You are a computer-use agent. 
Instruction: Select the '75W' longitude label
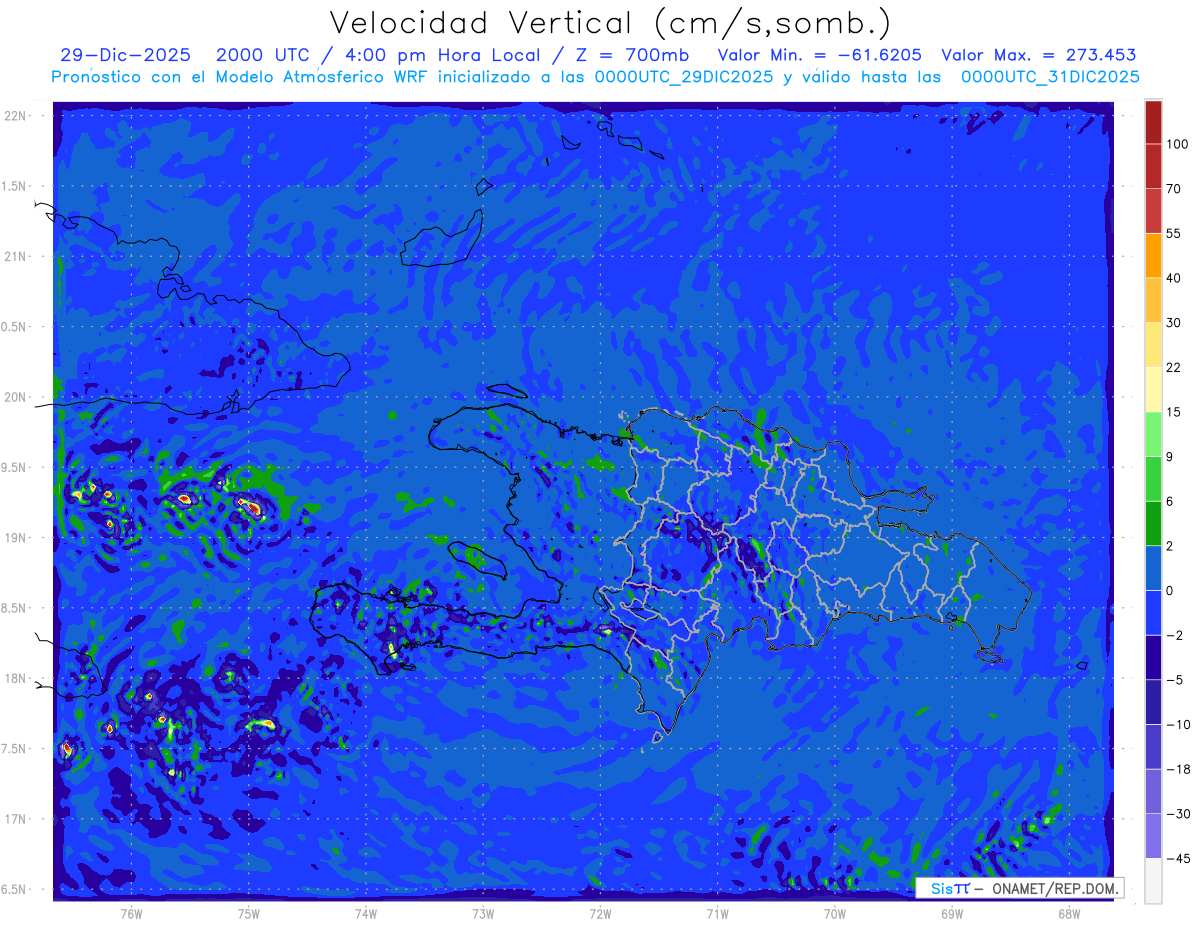tap(249, 913)
